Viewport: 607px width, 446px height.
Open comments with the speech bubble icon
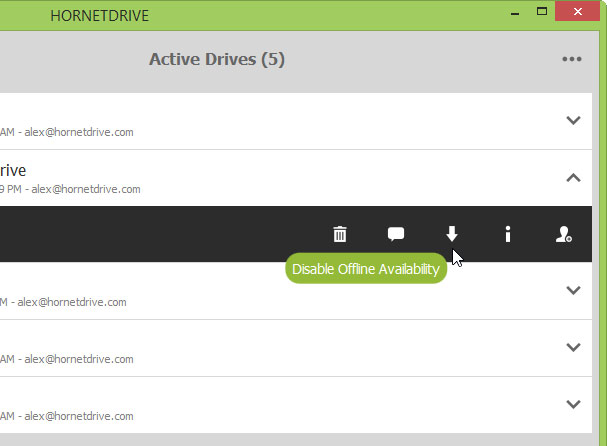(396, 234)
